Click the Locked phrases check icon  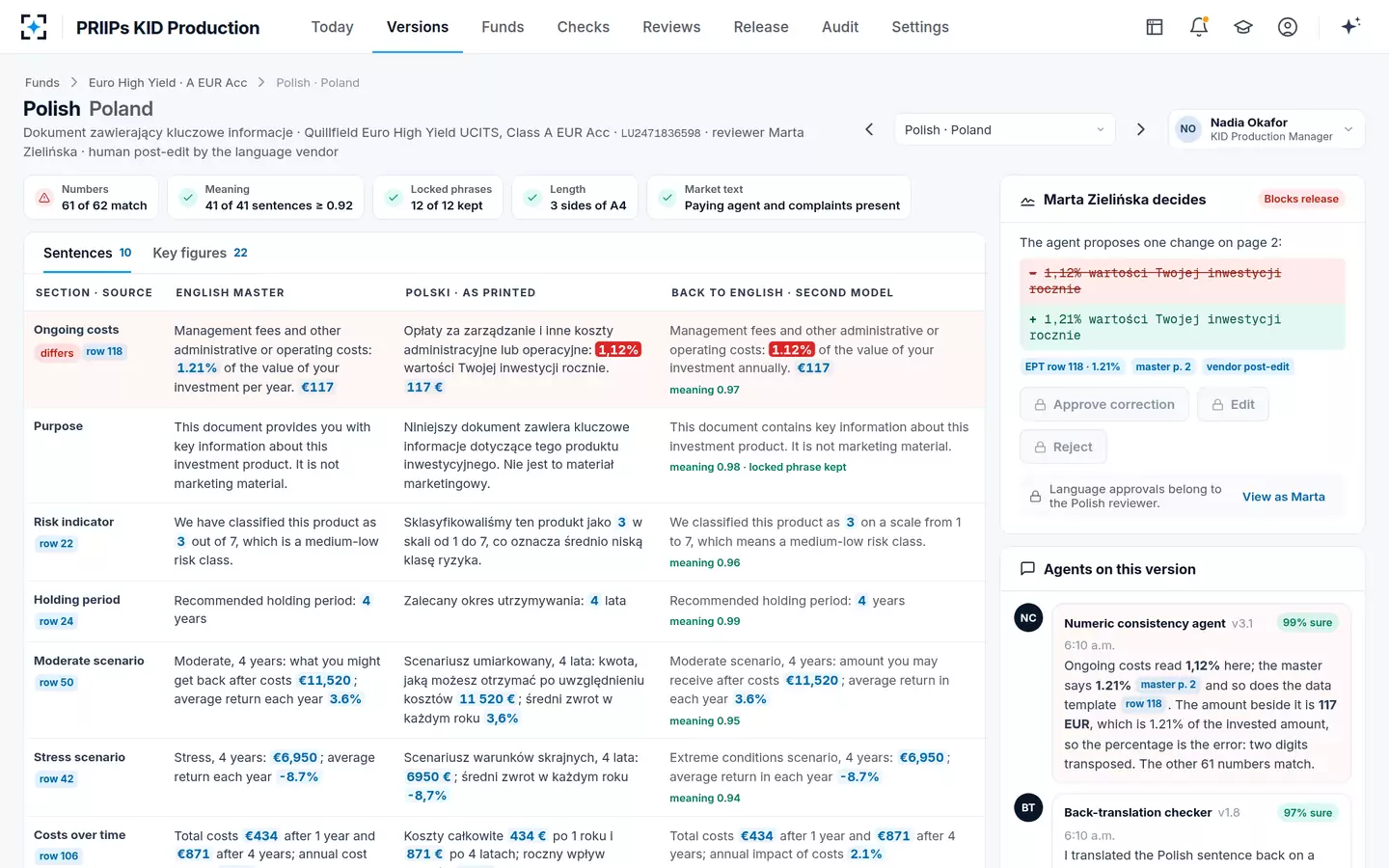pyautogui.click(x=394, y=198)
